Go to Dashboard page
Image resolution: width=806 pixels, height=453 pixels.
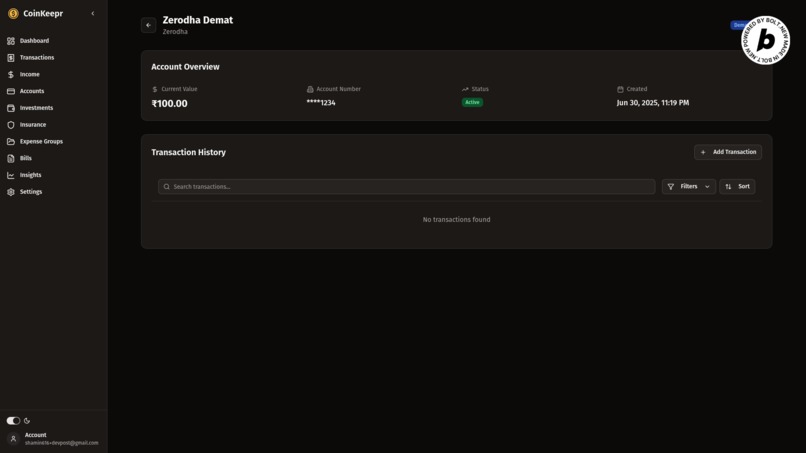[34, 41]
